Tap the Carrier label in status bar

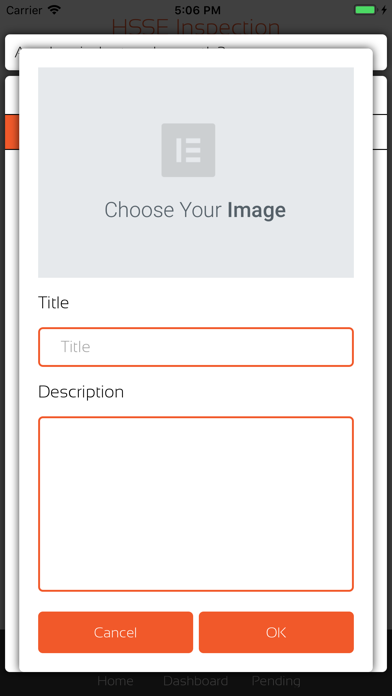click(24, 10)
